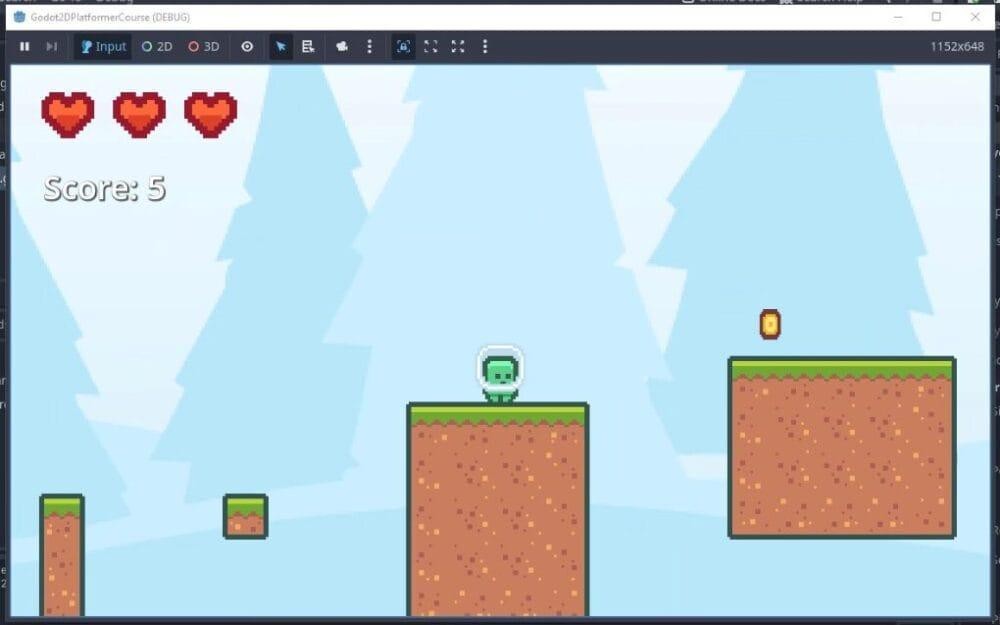Select the Input mode button
This screenshot has width=1000, height=625.
pyautogui.click(x=103, y=47)
